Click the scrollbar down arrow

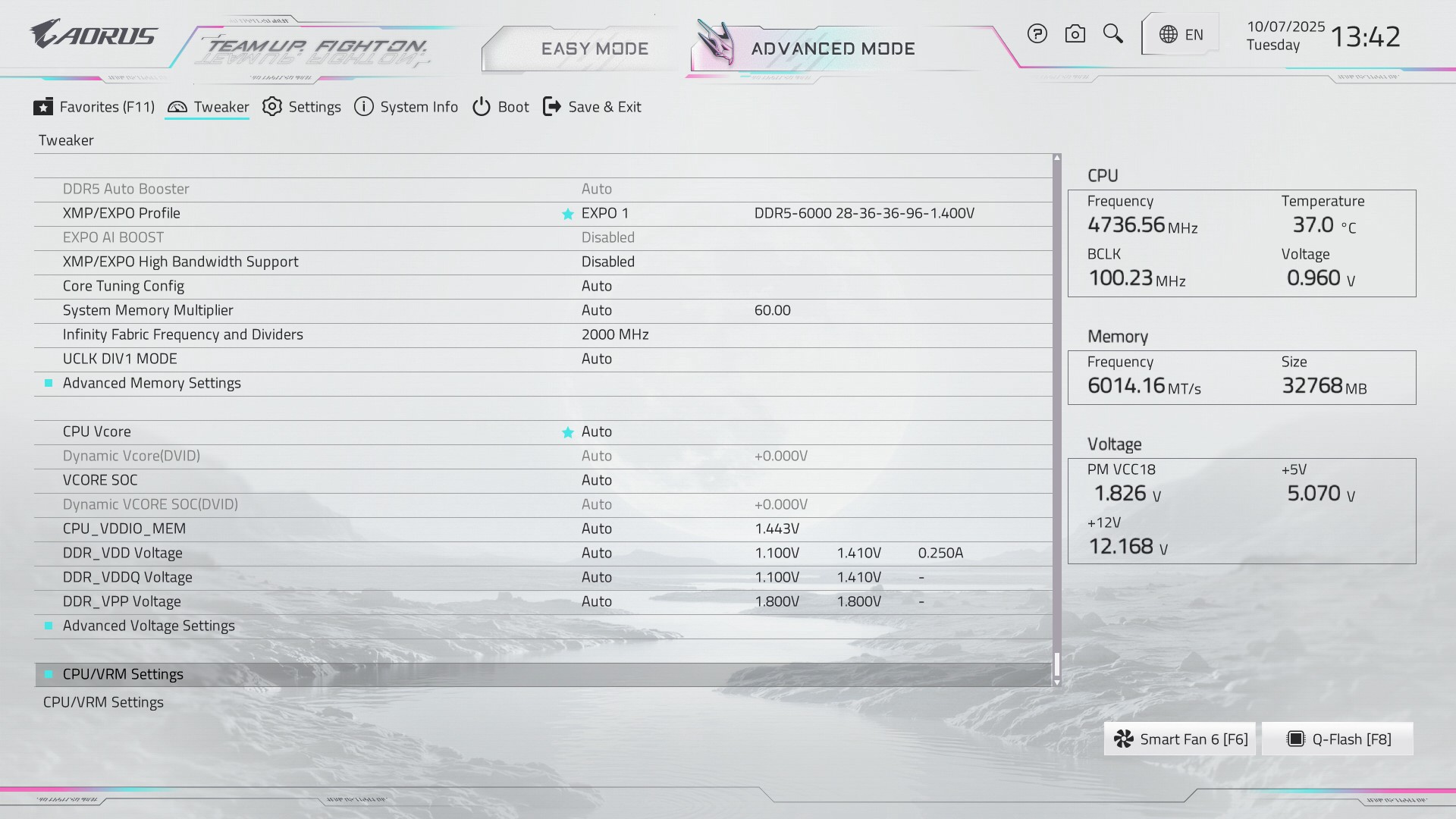point(1056,682)
